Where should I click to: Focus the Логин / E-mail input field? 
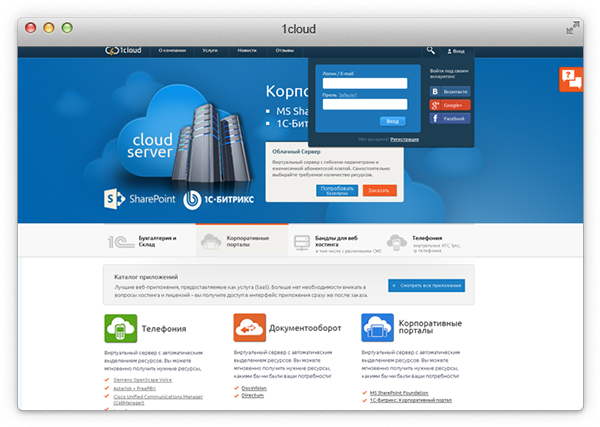point(365,83)
